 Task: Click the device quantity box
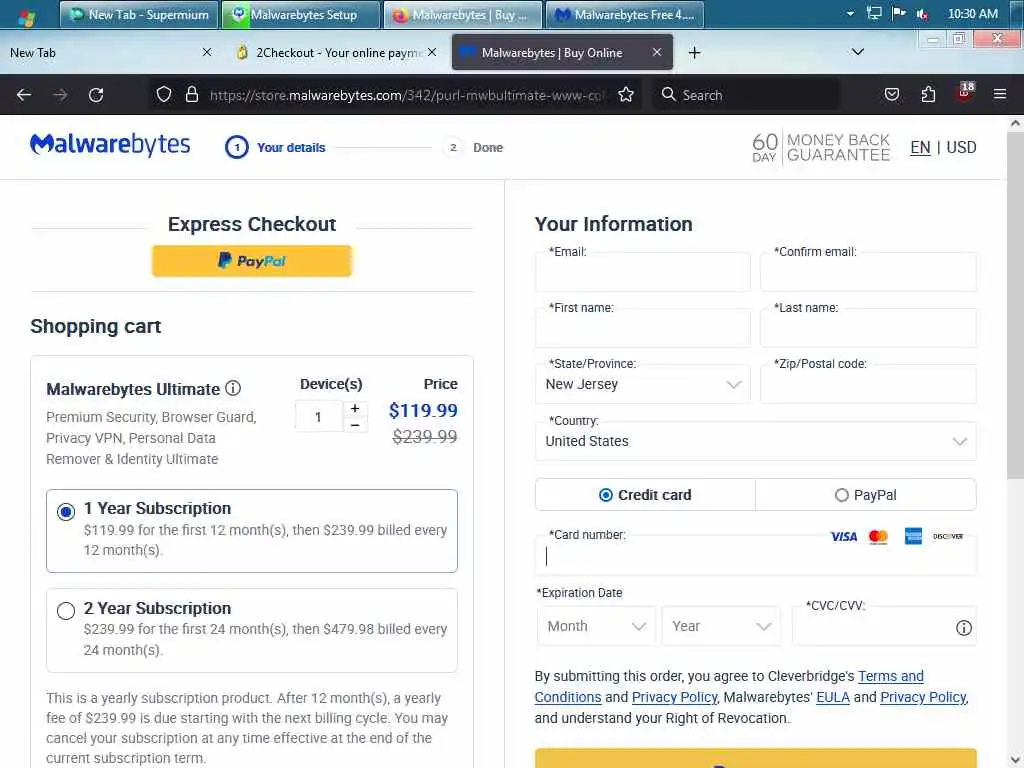(319, 417)
